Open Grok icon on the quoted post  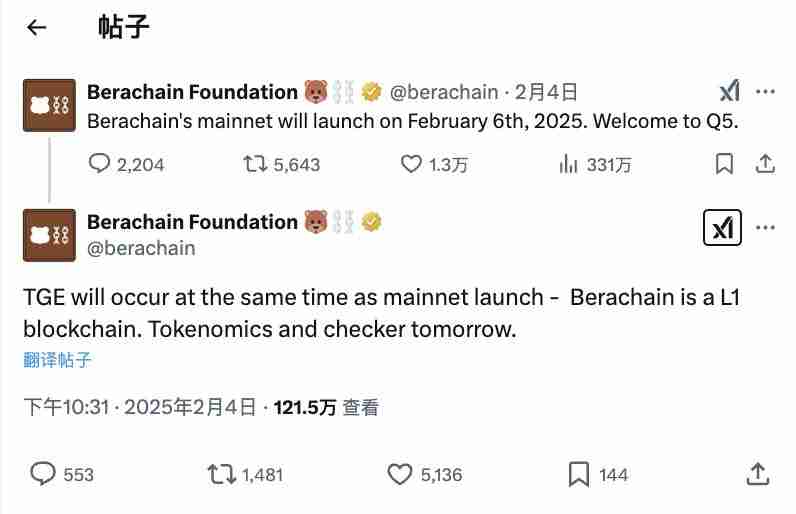729,92
